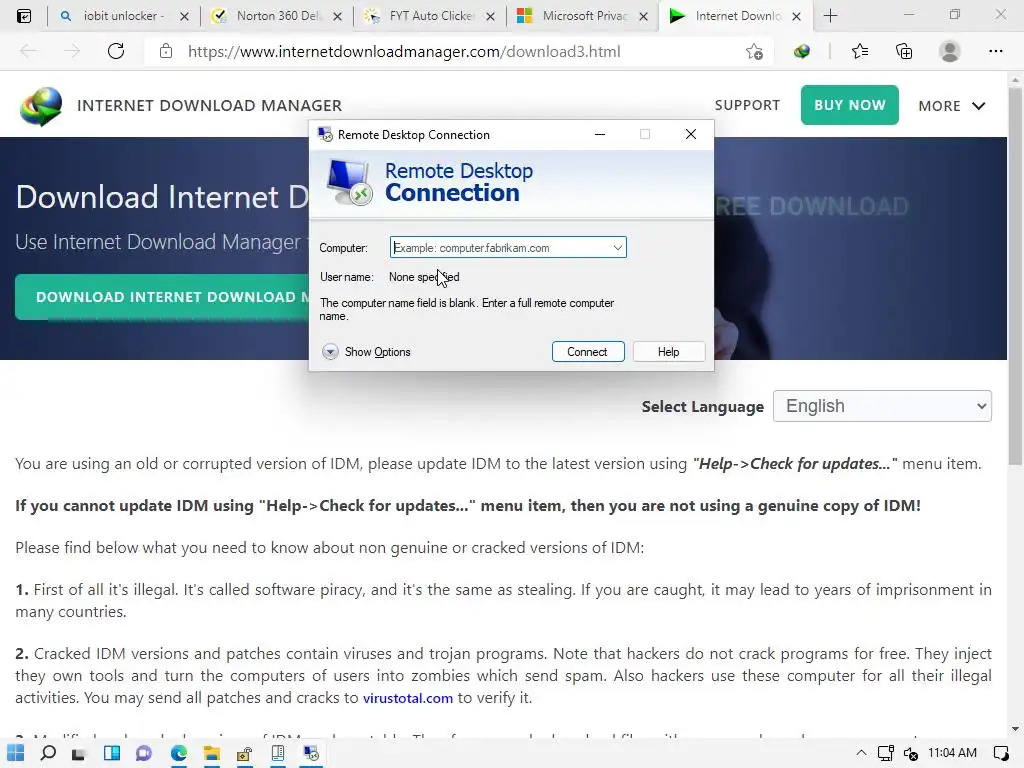Click Download Internet Download Manager button

[162, 297]
